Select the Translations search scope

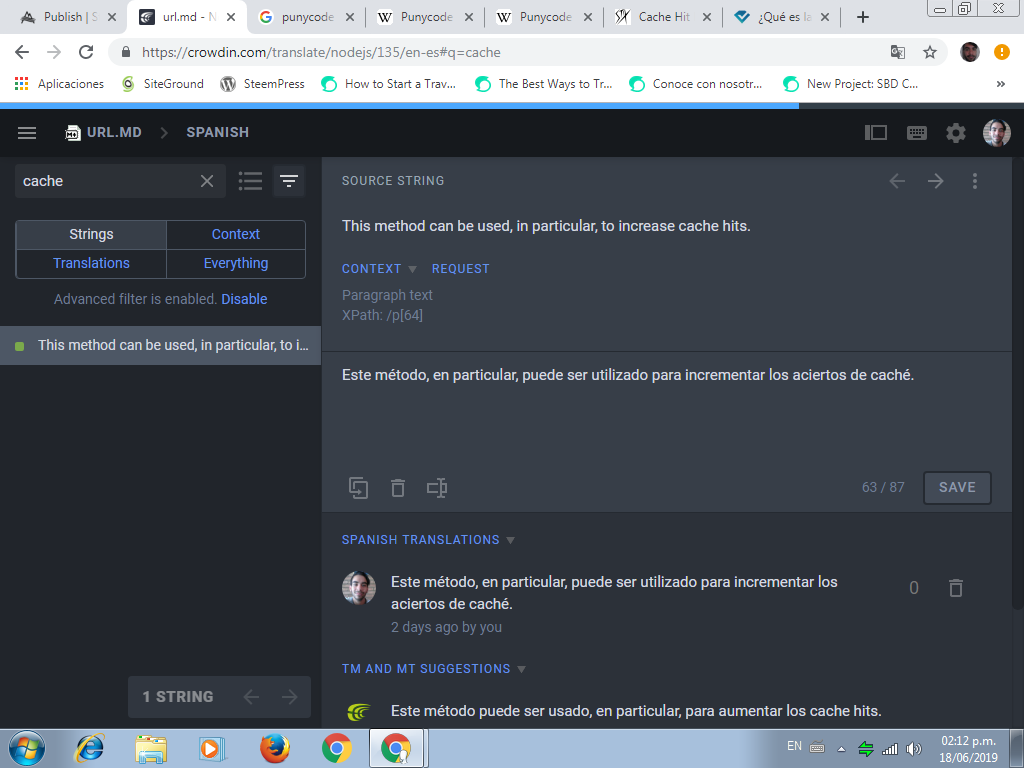(91, 263)
